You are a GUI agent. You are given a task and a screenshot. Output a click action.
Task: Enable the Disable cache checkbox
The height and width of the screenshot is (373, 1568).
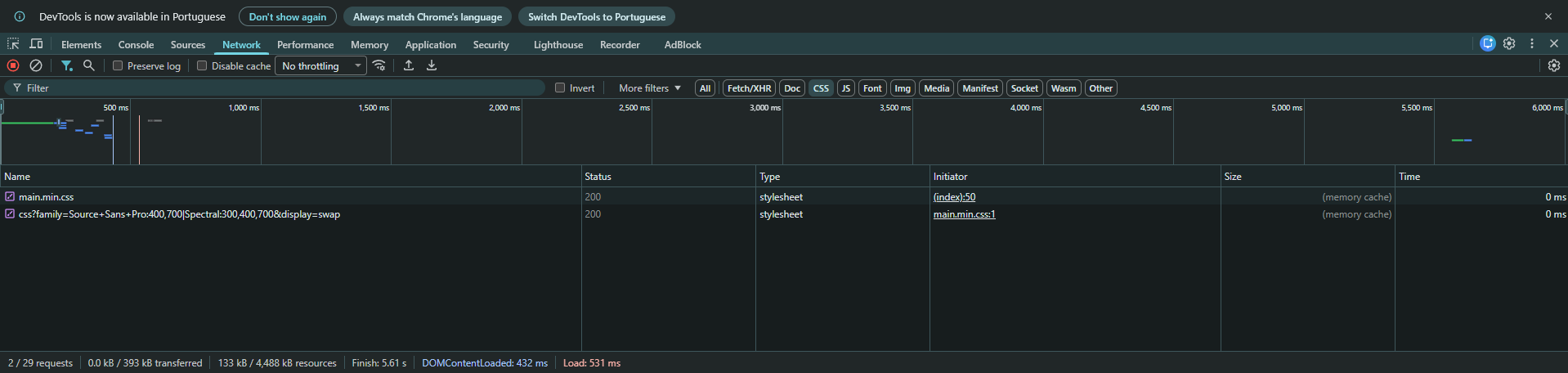coord(202,65)
